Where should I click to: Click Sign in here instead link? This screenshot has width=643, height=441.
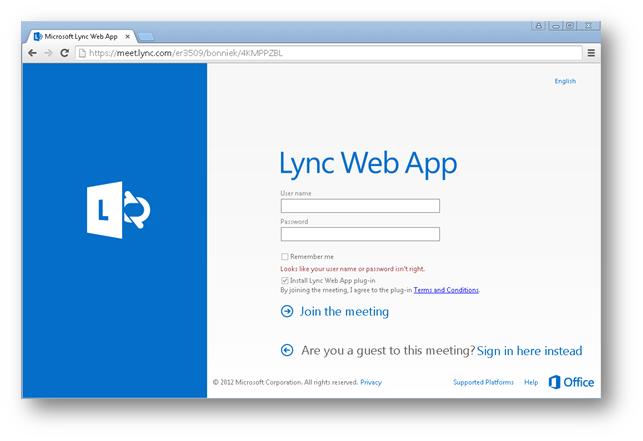coord(529,351)
